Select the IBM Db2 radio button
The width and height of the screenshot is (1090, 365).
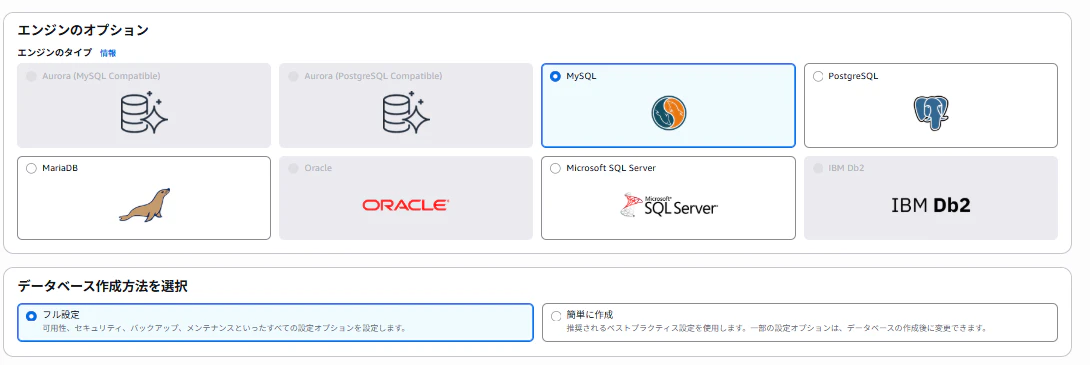[x=818, y=168]
